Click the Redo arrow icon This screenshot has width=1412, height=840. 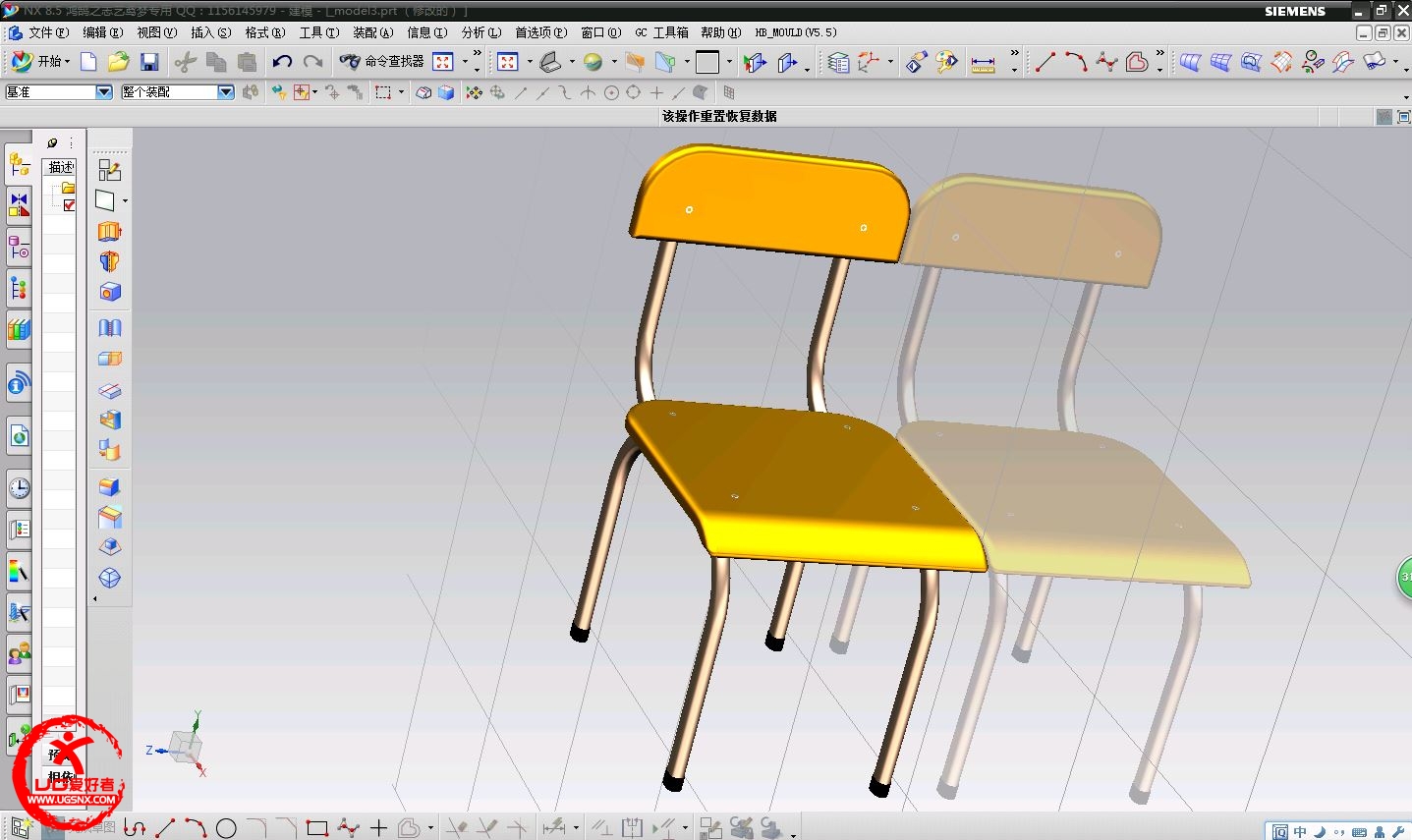tap(312, 62)
